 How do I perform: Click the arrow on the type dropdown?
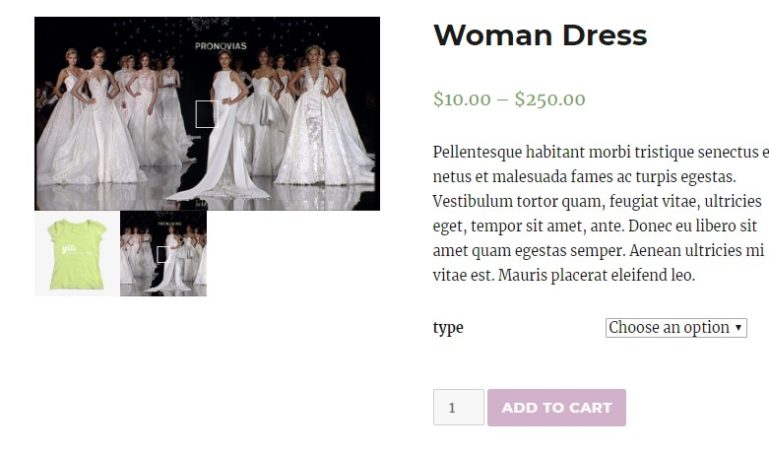point(739,328)
